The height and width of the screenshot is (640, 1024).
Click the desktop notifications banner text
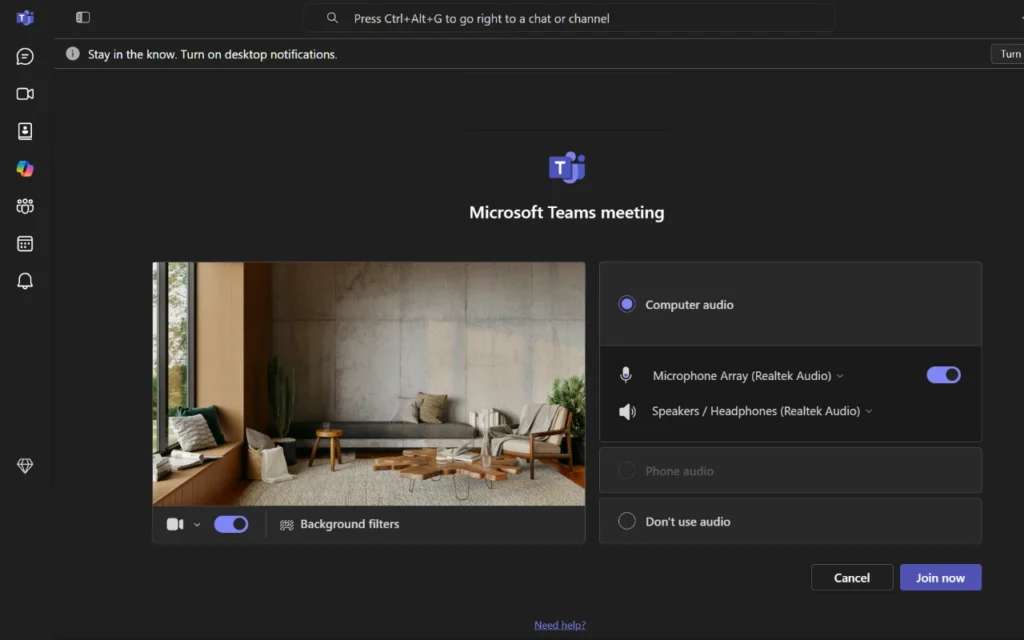tap(212, 54)
